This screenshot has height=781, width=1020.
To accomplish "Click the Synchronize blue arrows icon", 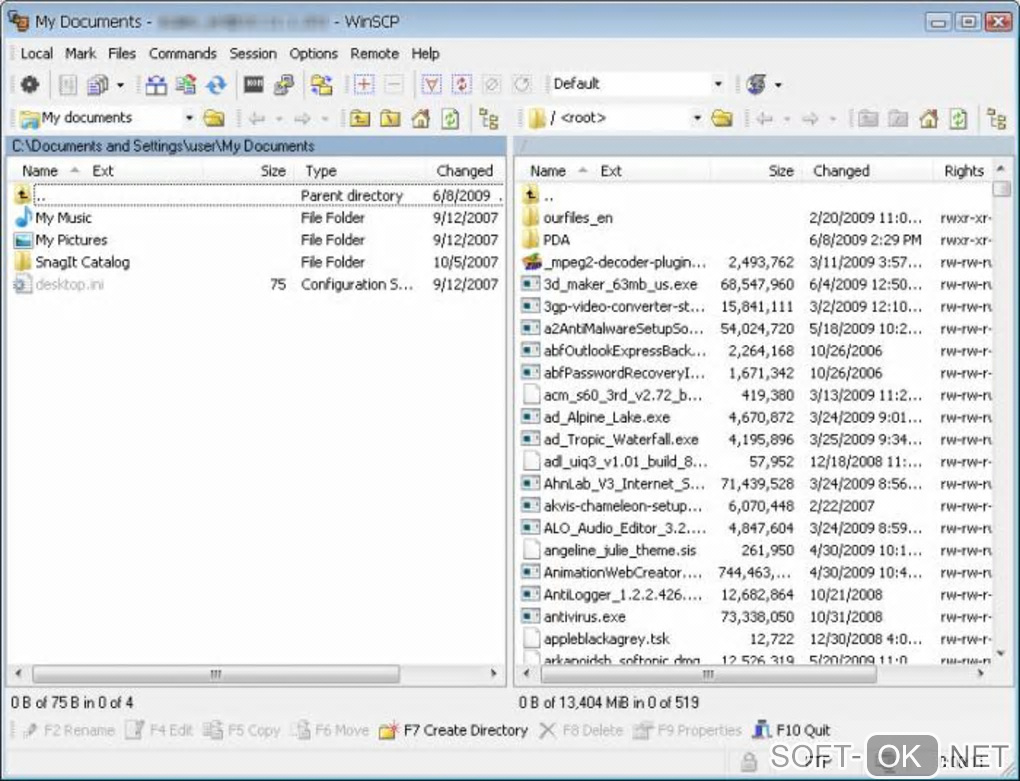I will coord(216,85).
